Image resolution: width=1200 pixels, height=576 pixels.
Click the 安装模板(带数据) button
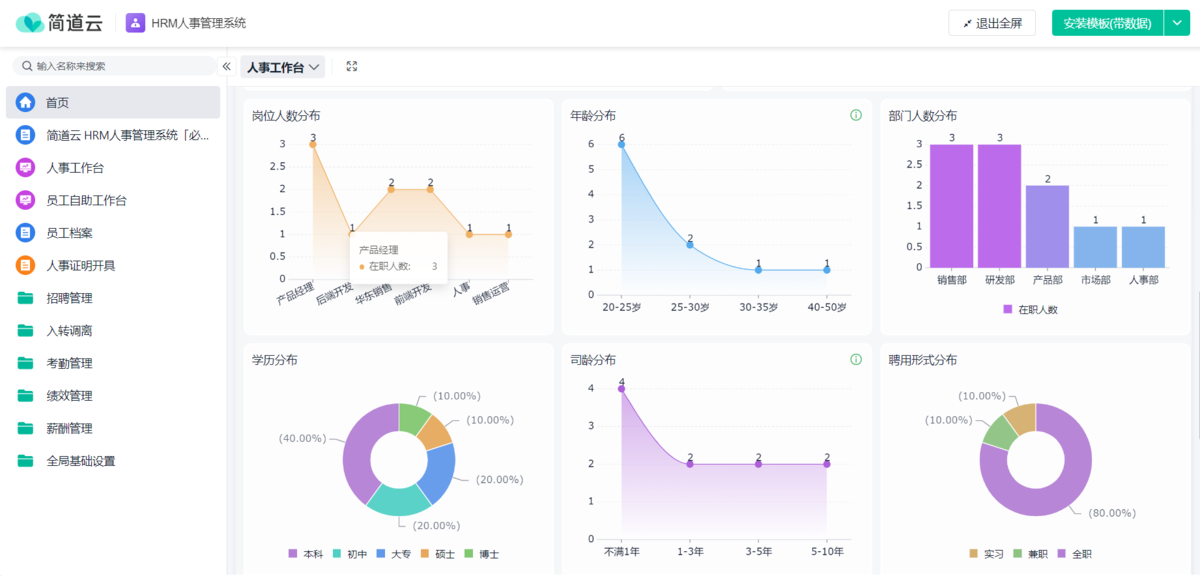point(1107,23)
